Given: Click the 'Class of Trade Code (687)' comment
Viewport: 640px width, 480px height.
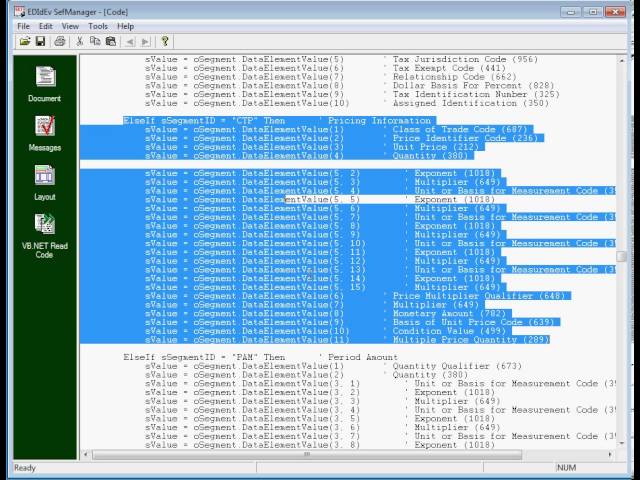Looking at the screenshot, I should coord(460,129).
